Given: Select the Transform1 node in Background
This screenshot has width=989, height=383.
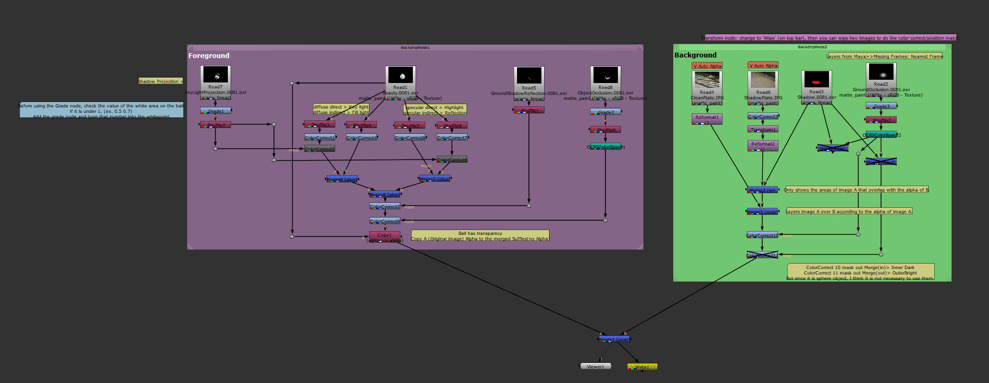Looking at the screenshot, I should click(763, 129).
